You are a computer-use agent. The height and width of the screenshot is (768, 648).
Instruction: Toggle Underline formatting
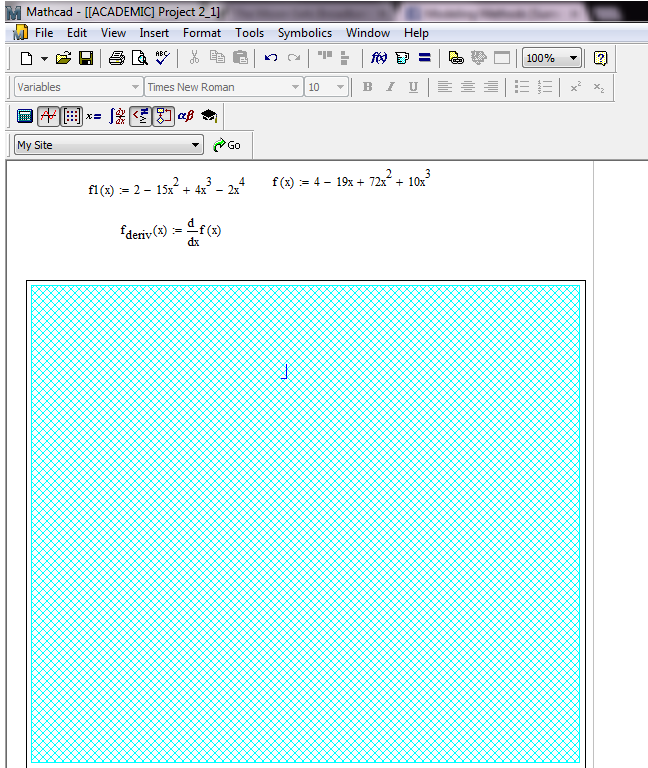click(413, 87)
